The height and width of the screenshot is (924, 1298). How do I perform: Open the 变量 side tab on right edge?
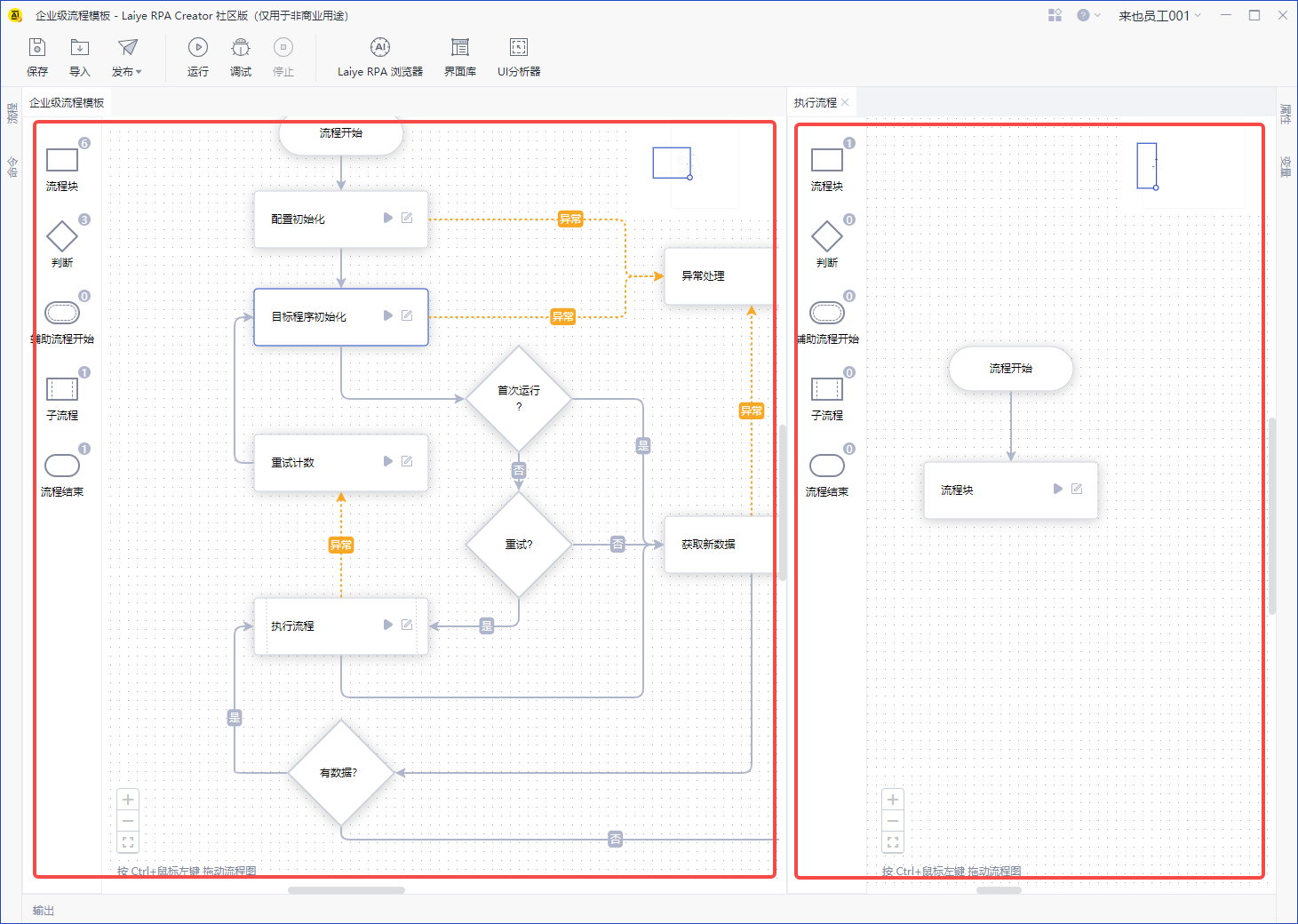pyautogui.click(x=1286, y=166)
